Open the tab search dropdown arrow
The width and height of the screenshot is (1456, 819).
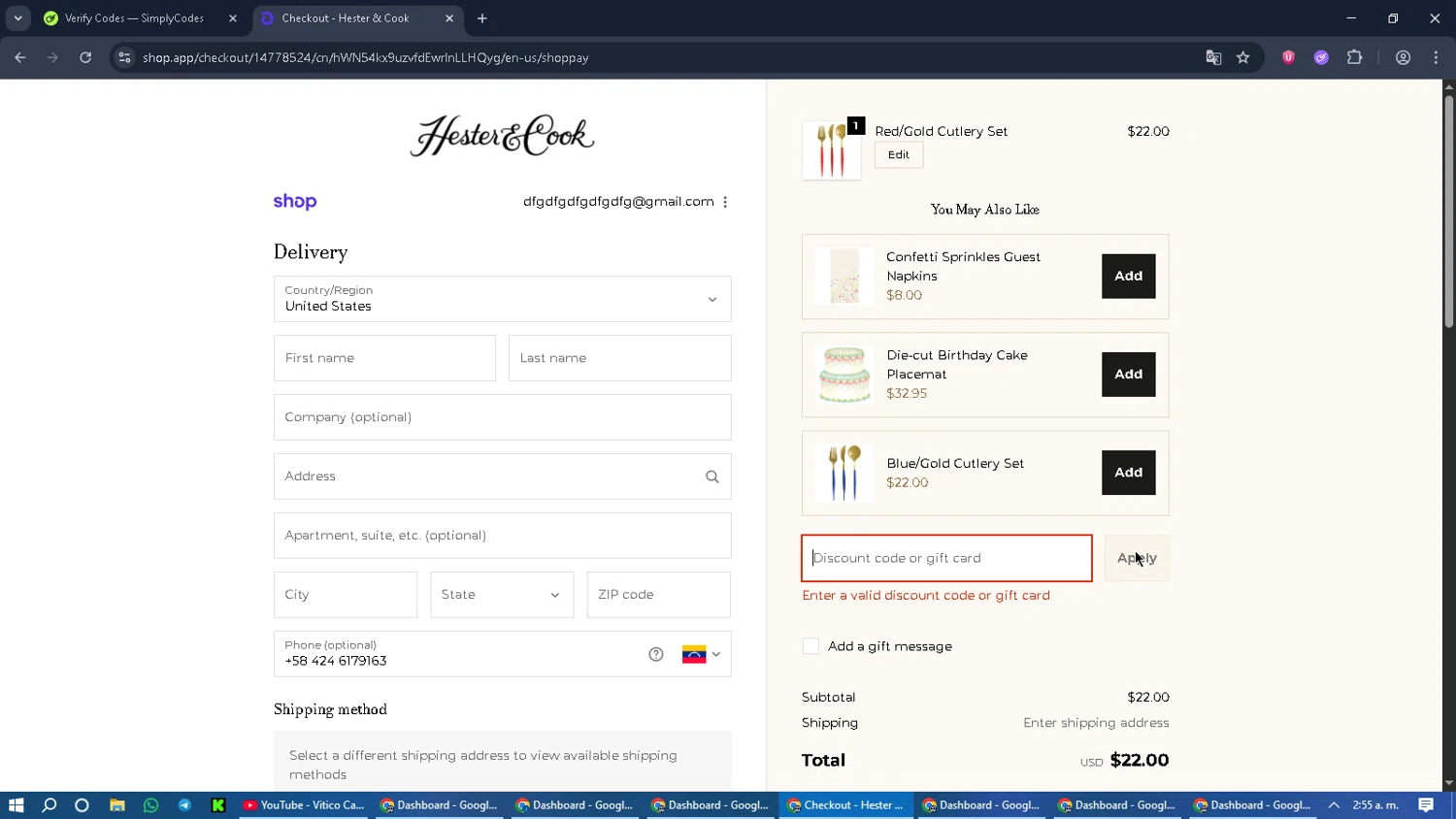[17, 18]
